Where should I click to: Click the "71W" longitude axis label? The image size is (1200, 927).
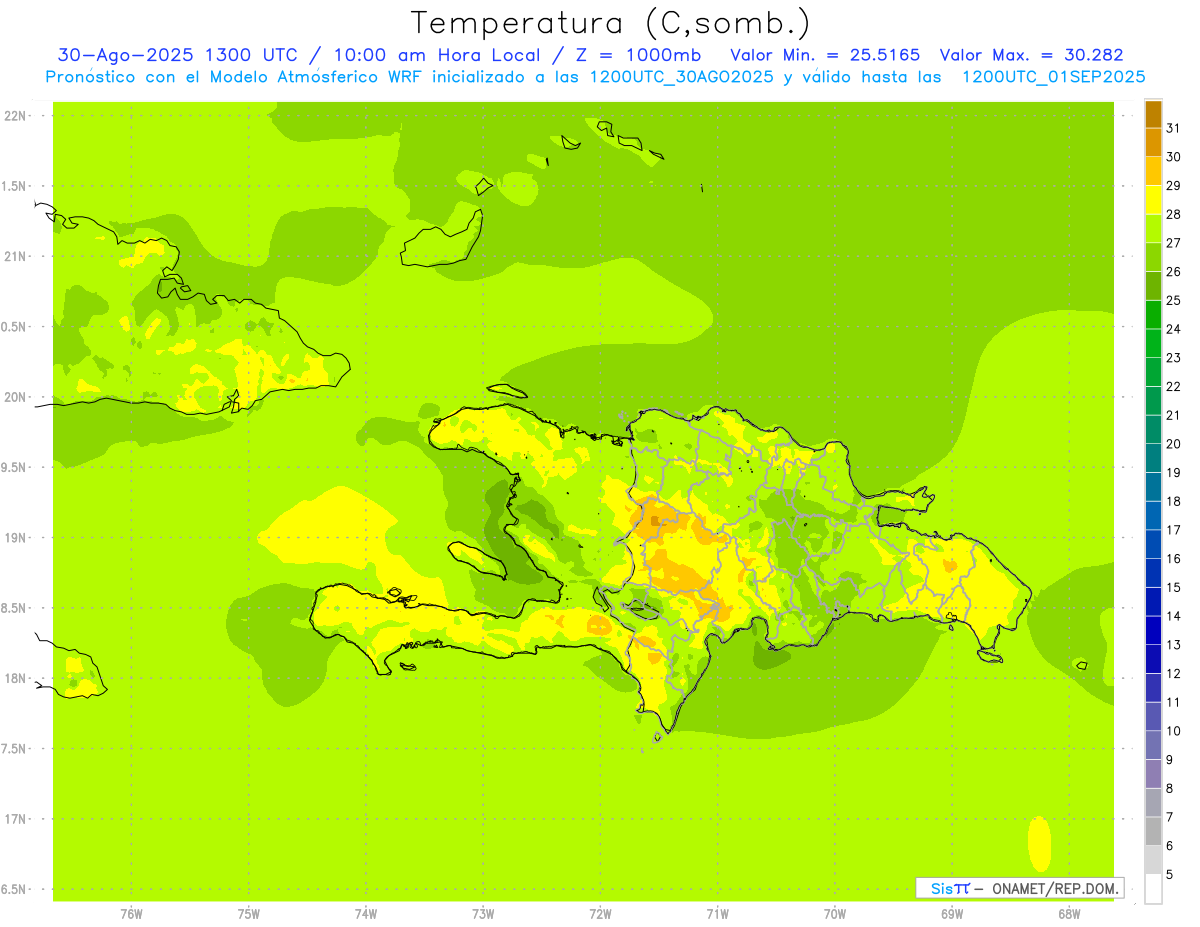tap(717, 914)
